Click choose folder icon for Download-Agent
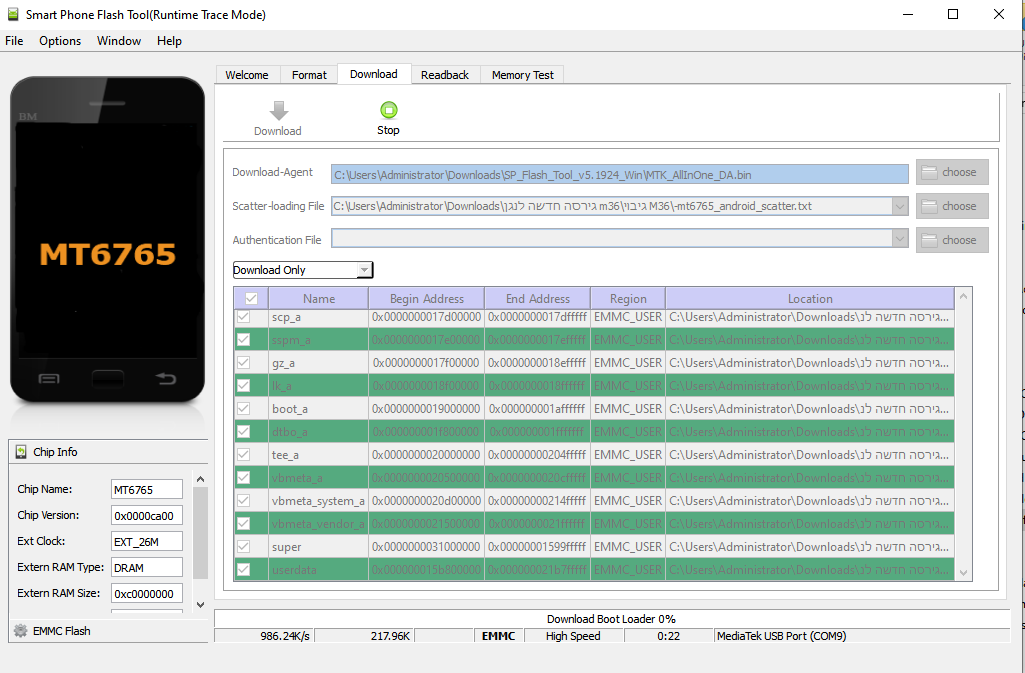Viewport: 1025px width, 673px height. point(930,172)
